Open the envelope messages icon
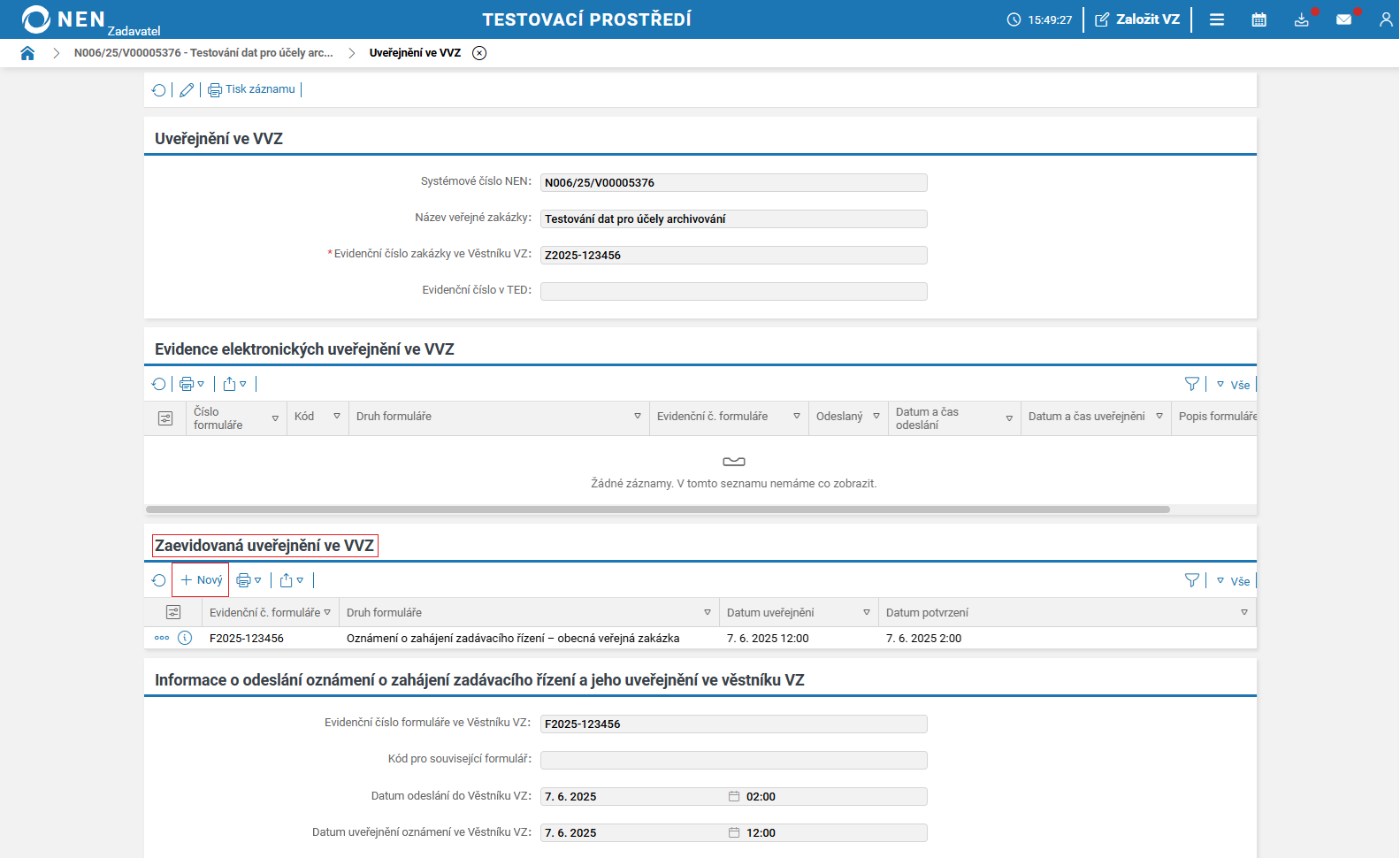Viewport: 1400px width, 858px height. pyautogui.click(x=1343, y=19)
